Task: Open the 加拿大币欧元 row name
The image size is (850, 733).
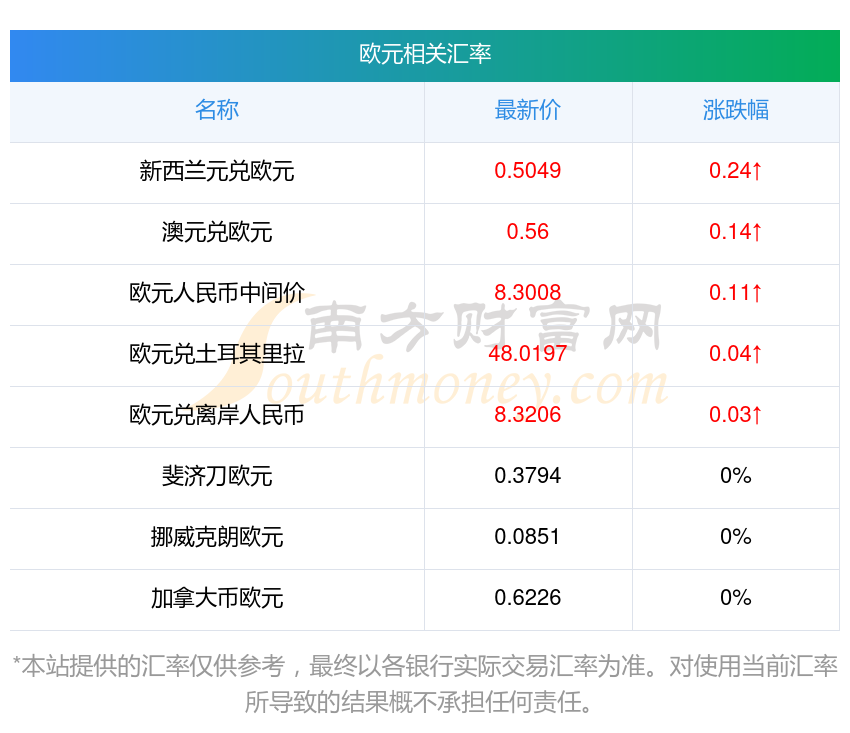Action: pos(217,598)
